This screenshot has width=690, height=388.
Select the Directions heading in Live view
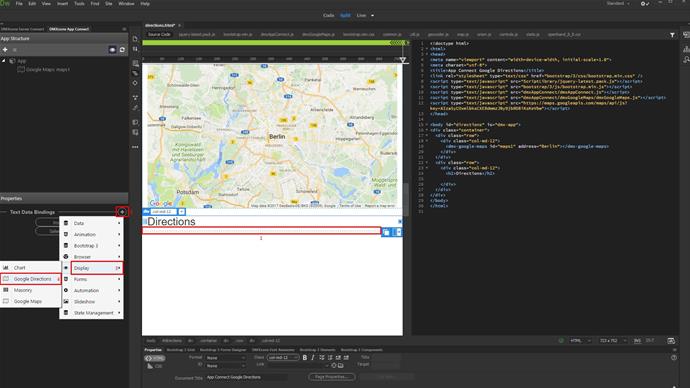[171, 222]
